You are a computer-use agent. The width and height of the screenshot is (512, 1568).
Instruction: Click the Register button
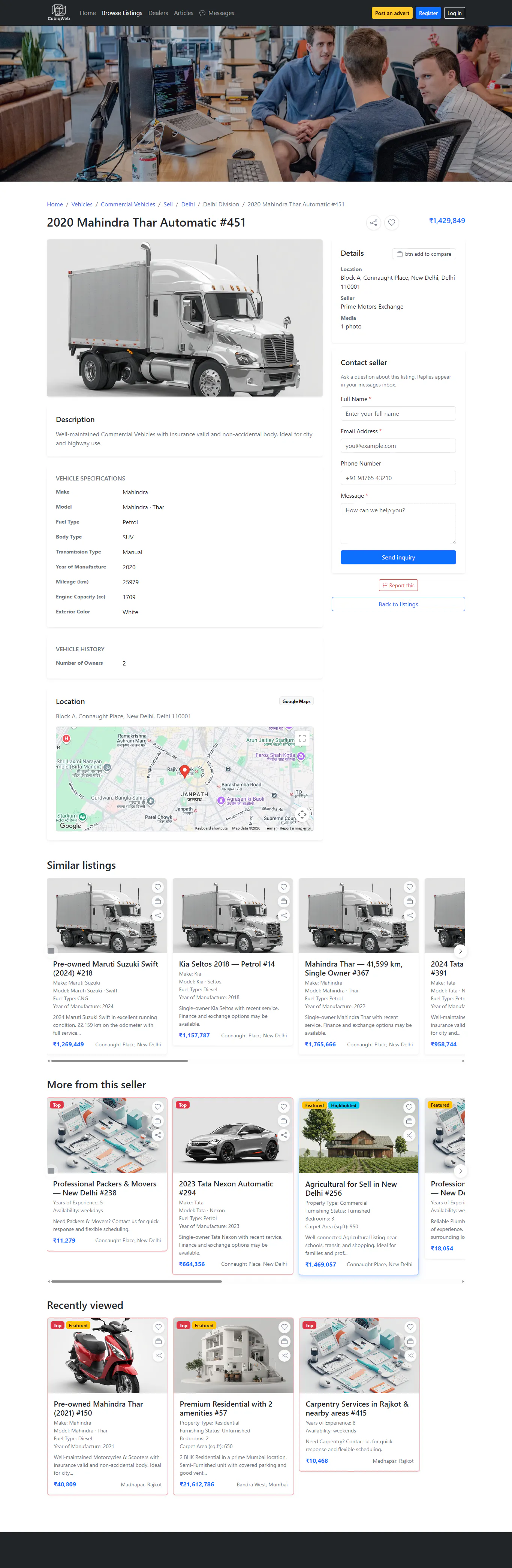point(428,13)
